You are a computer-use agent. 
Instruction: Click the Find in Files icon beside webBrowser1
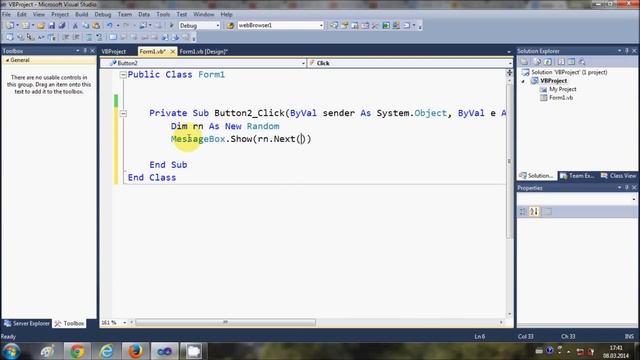coord(230,25)
